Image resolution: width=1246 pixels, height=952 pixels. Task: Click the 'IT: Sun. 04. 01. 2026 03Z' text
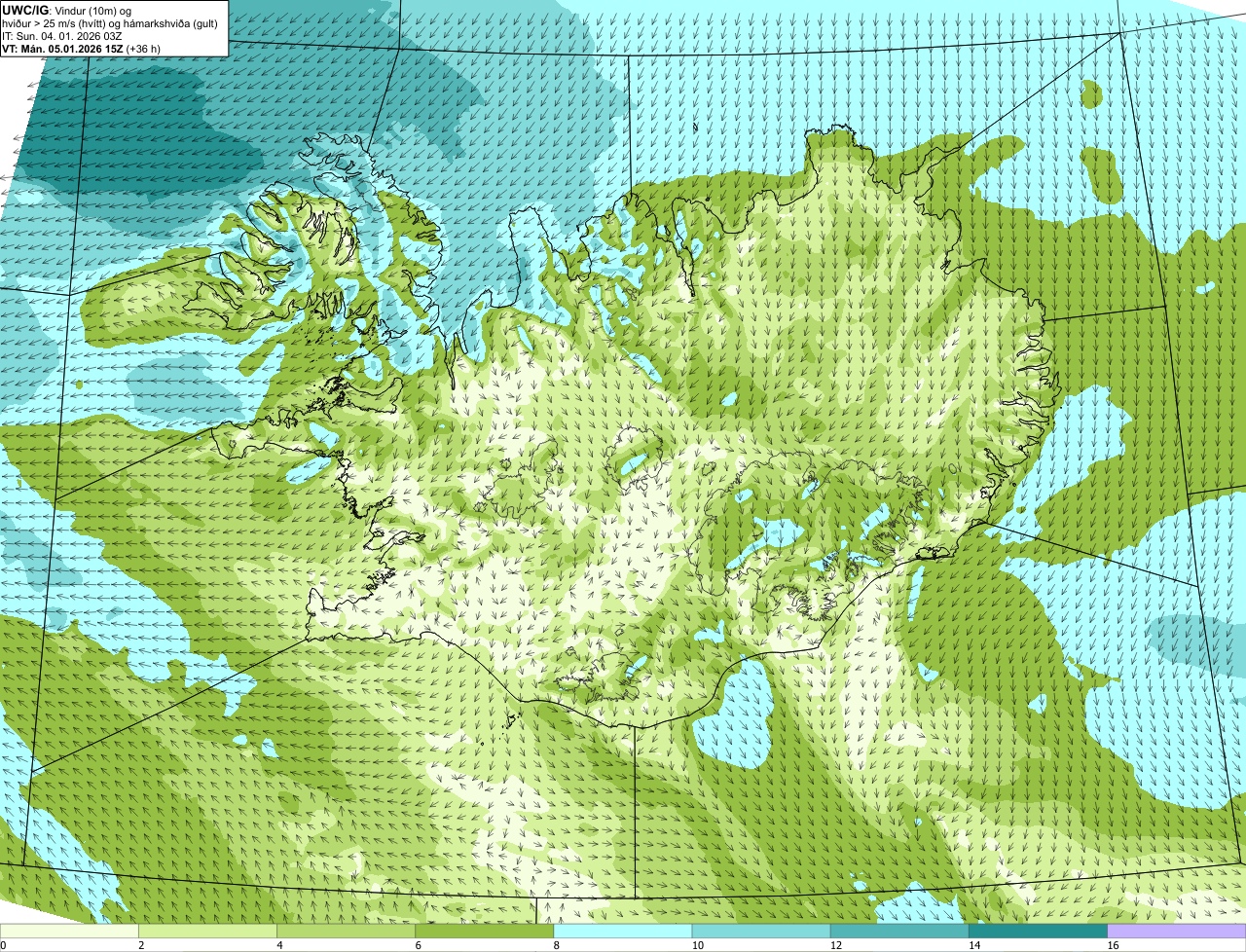pyautogui.click(x=62, y=35)
